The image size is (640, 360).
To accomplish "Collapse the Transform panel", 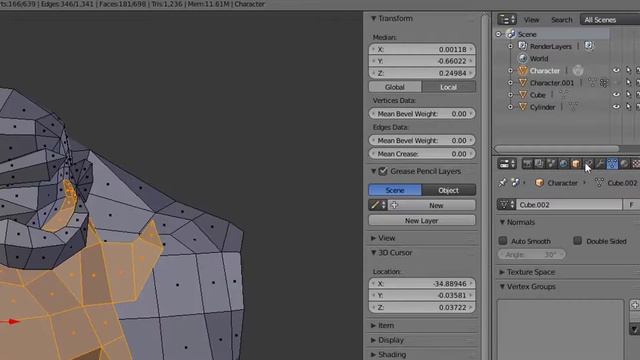I will [373, 18].
